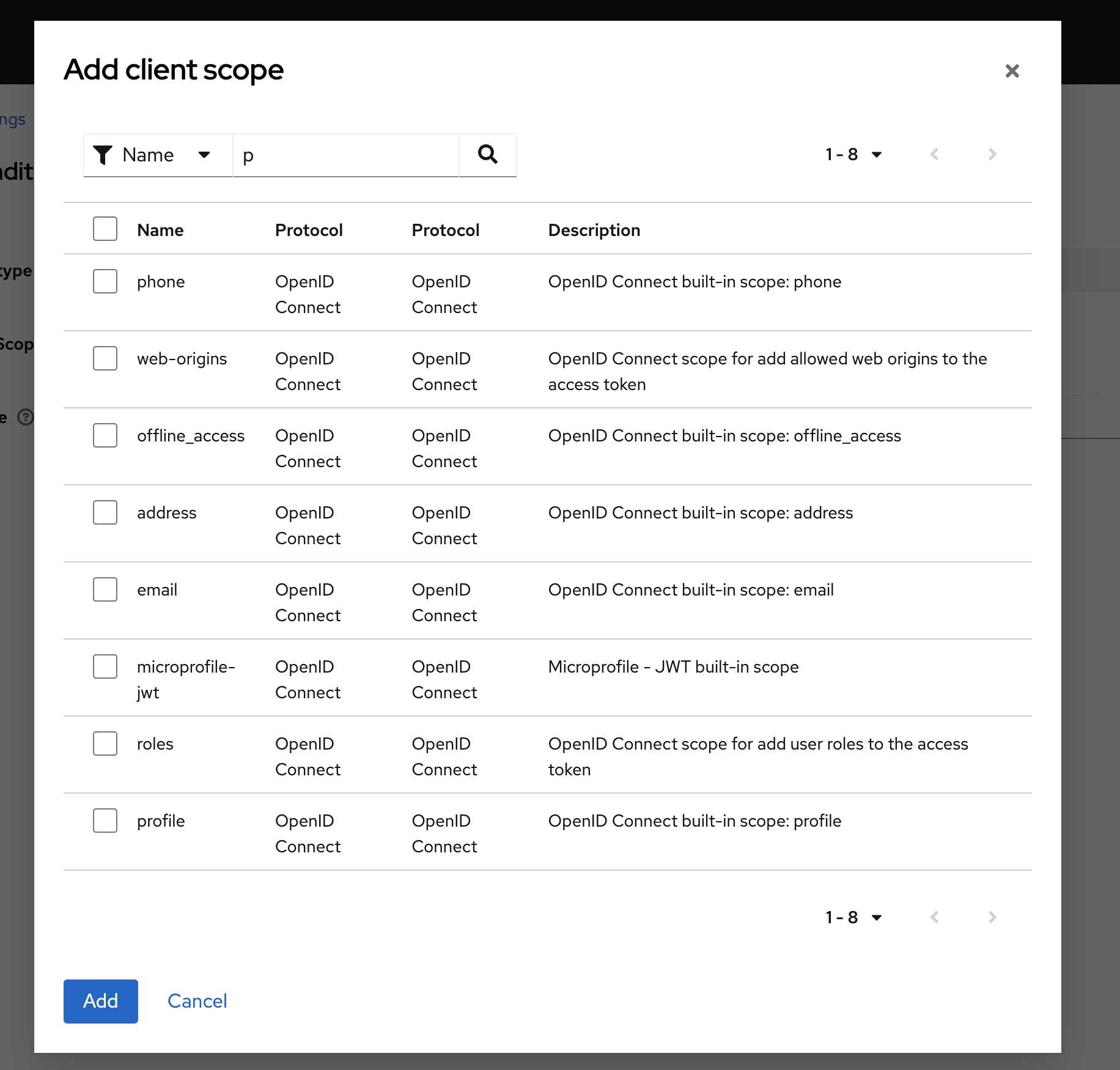Check the roles scope row
The height and width of the screenshot is (1070, 1120).
(105, 743)
